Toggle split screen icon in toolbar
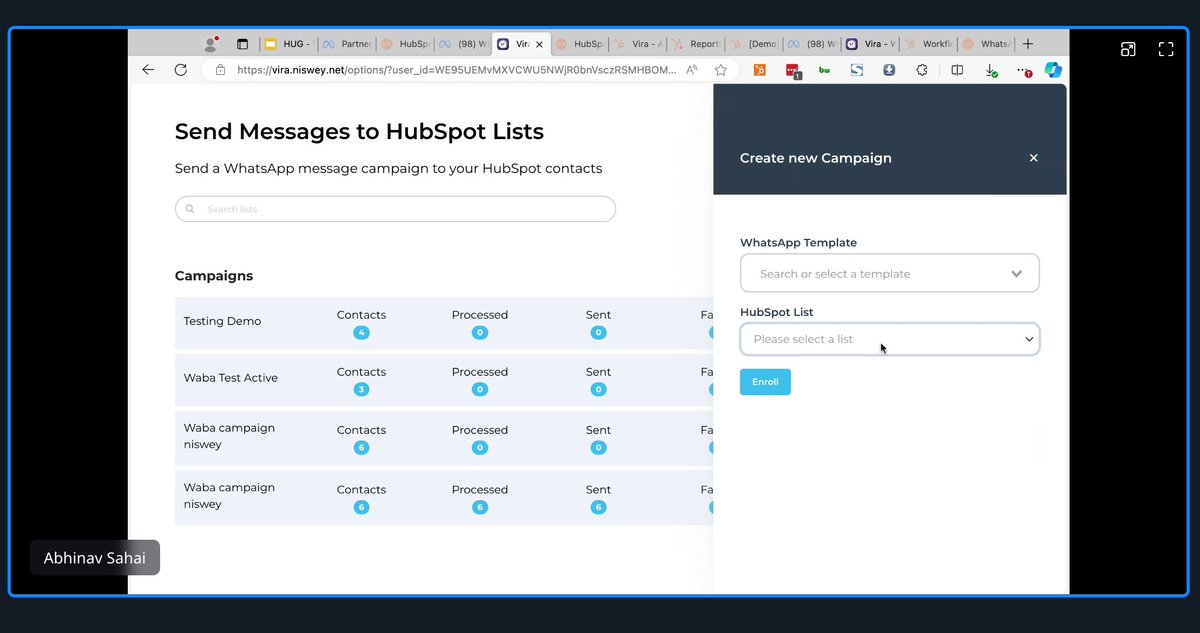Screen dimensions: 1200x633 click(x=957, y=70)
